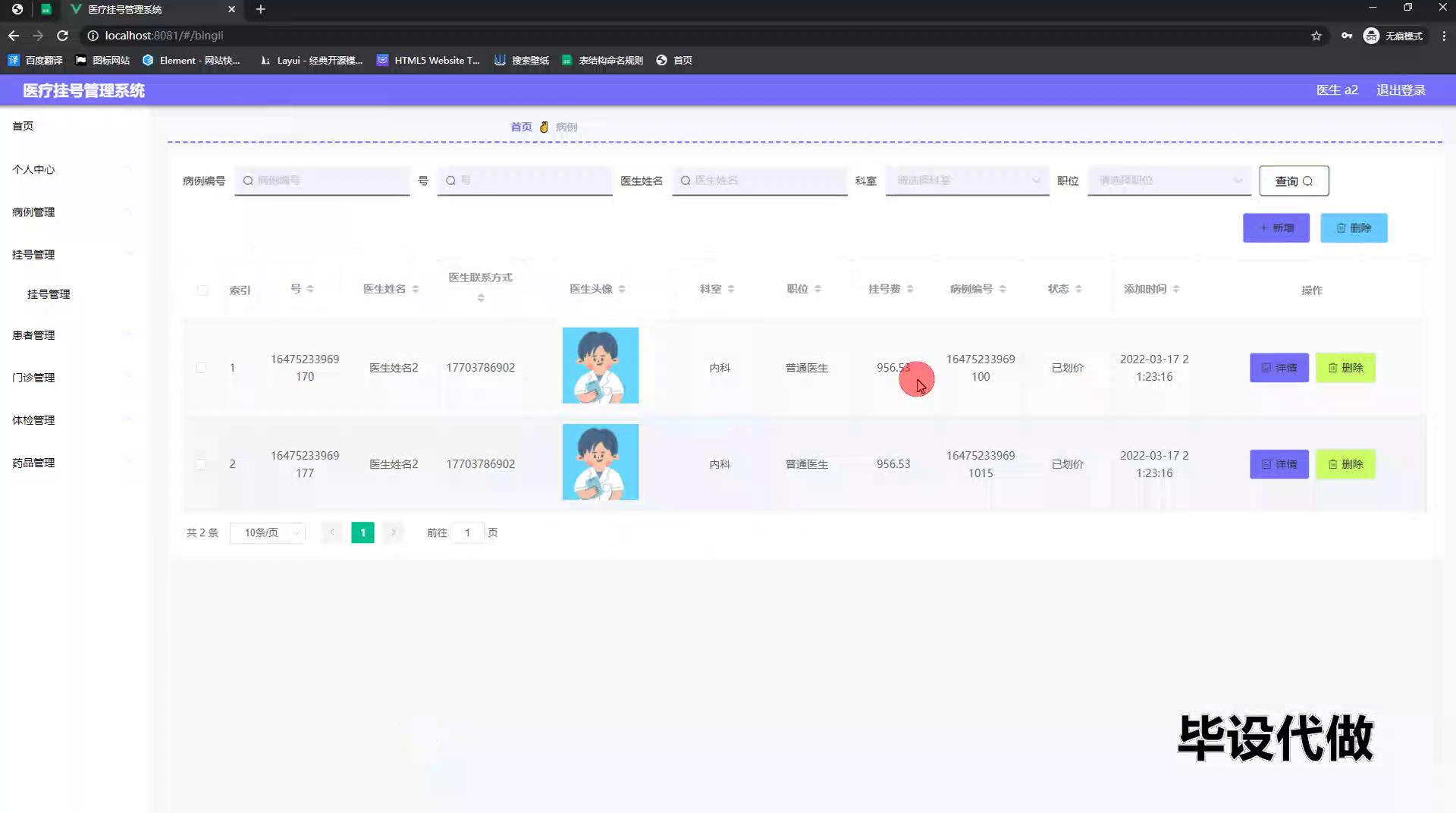Toggle the select-all header checkbox

click(202, 290)
